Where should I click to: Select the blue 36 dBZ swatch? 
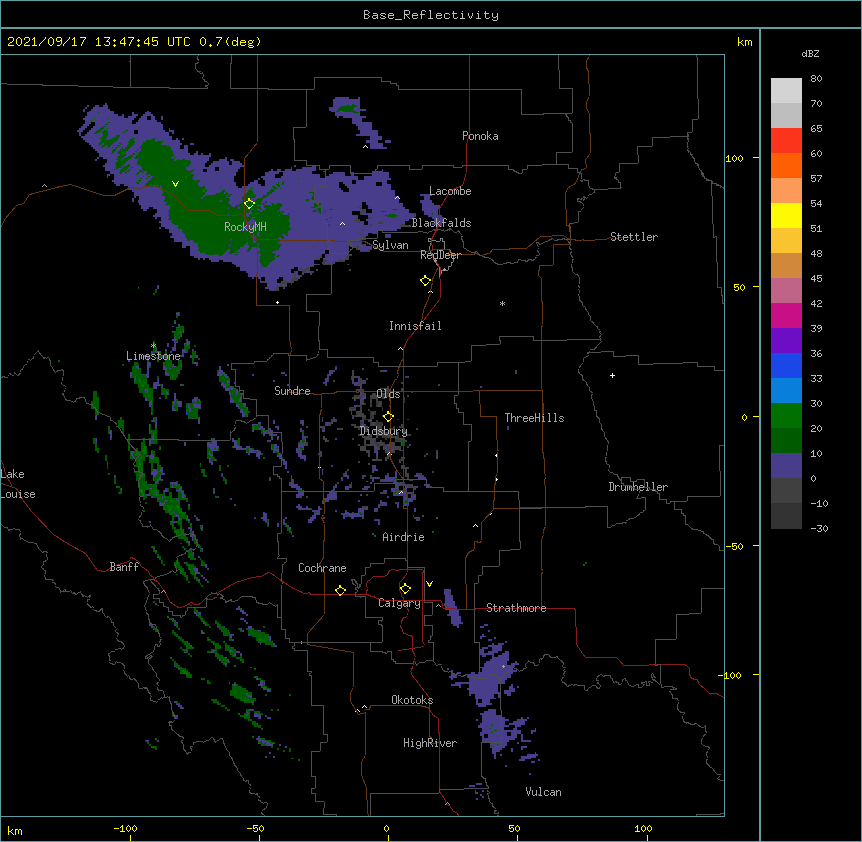(x=786, y=365)
